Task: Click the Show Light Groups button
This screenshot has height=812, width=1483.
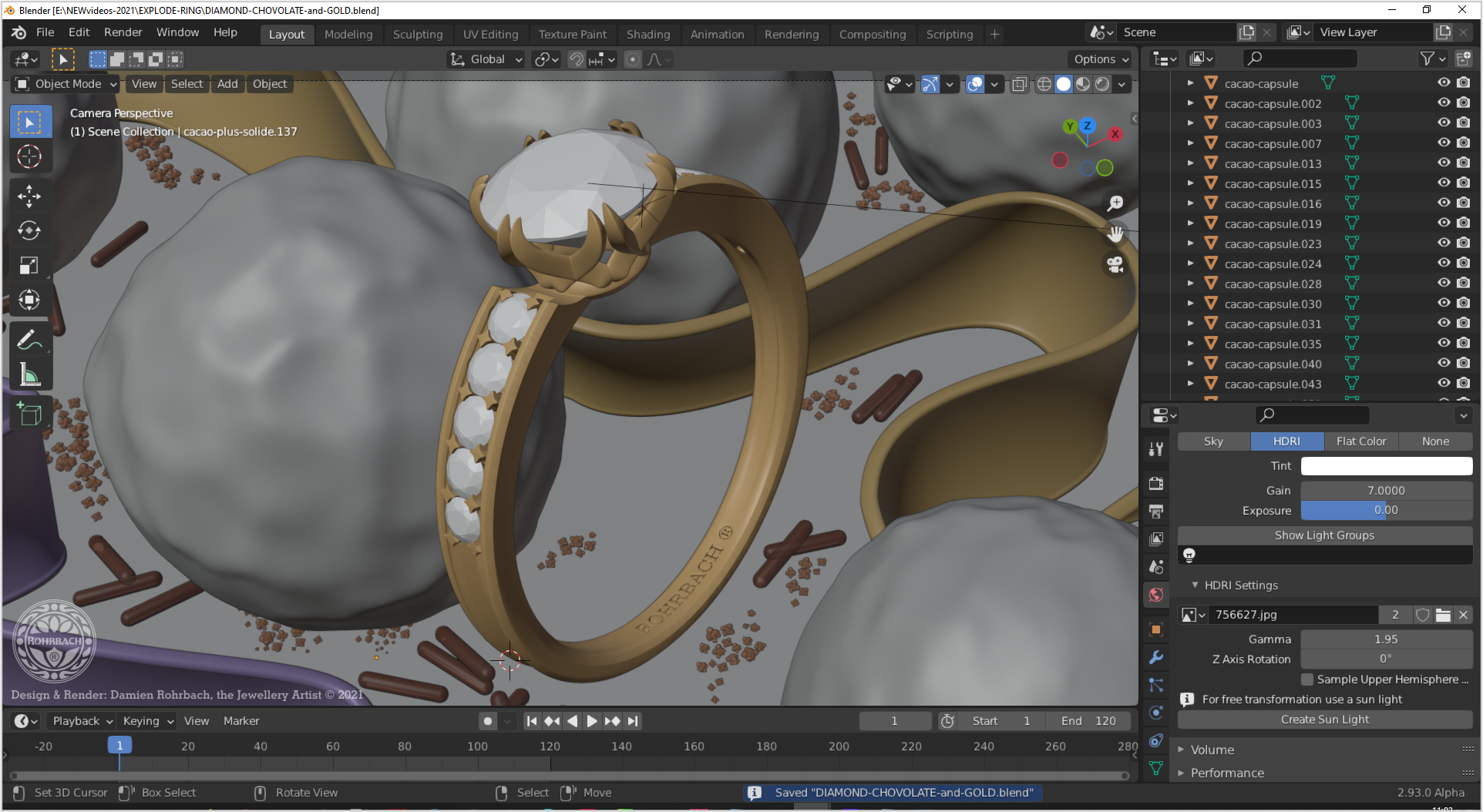Action: [1324, 535]
